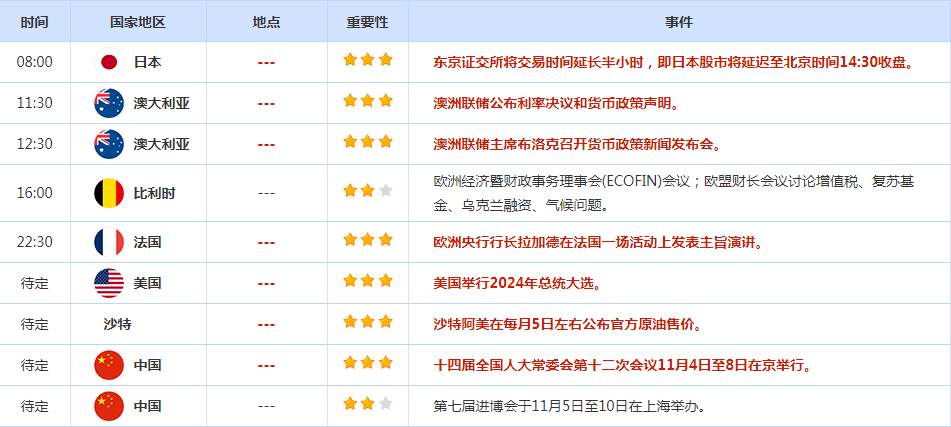
Task: Click the 美国 country name
Action: tap(147, 283)
